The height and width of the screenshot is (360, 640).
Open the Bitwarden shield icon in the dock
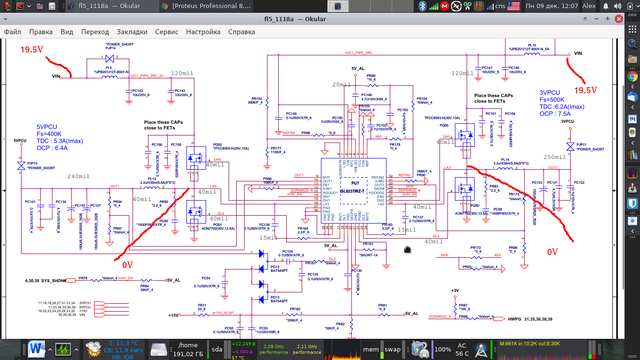[632, 203]
